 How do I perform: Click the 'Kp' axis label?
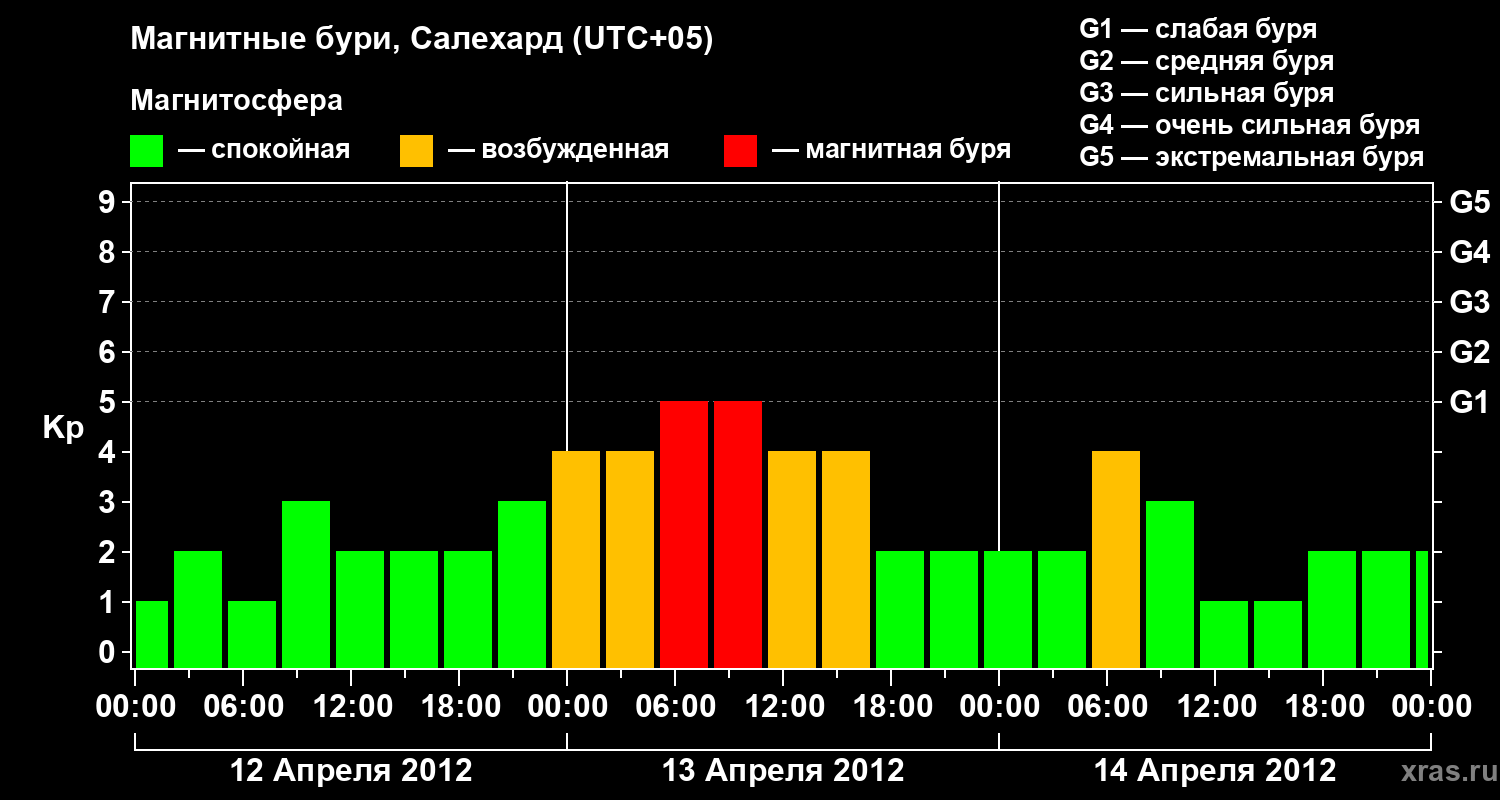(x=63, y=428)
